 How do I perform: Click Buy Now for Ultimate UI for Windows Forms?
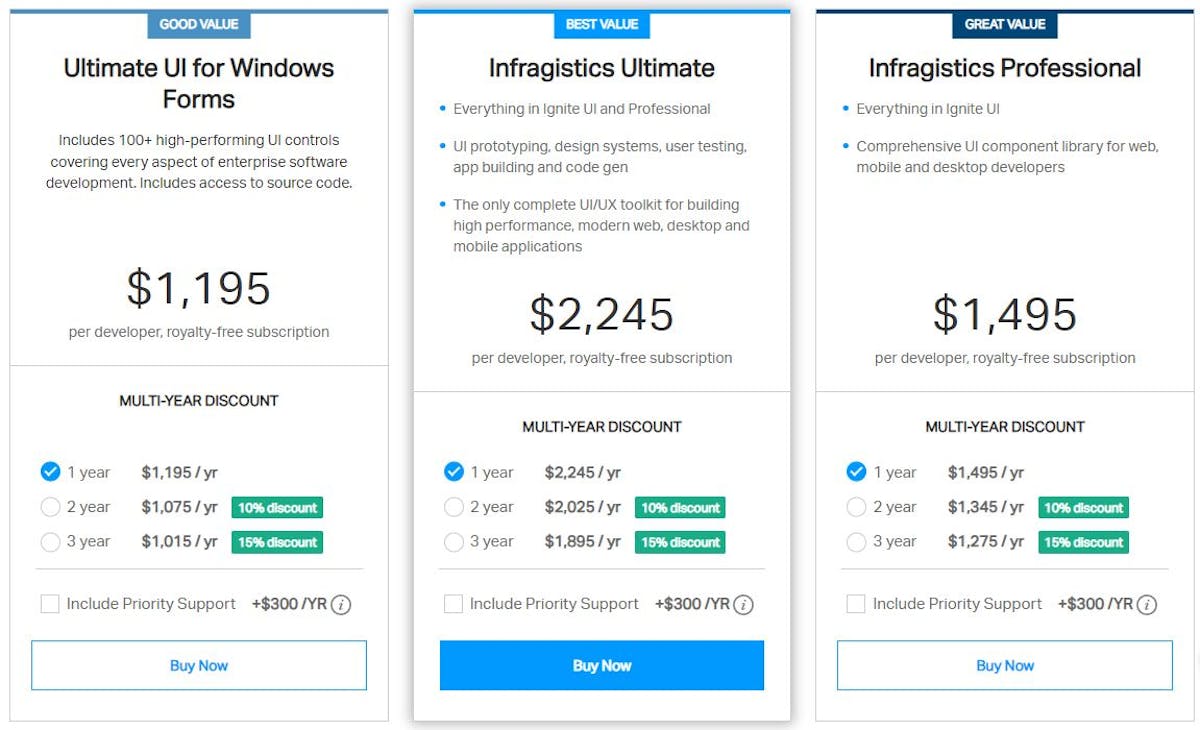pyautogui.click(x=199, y=665)
